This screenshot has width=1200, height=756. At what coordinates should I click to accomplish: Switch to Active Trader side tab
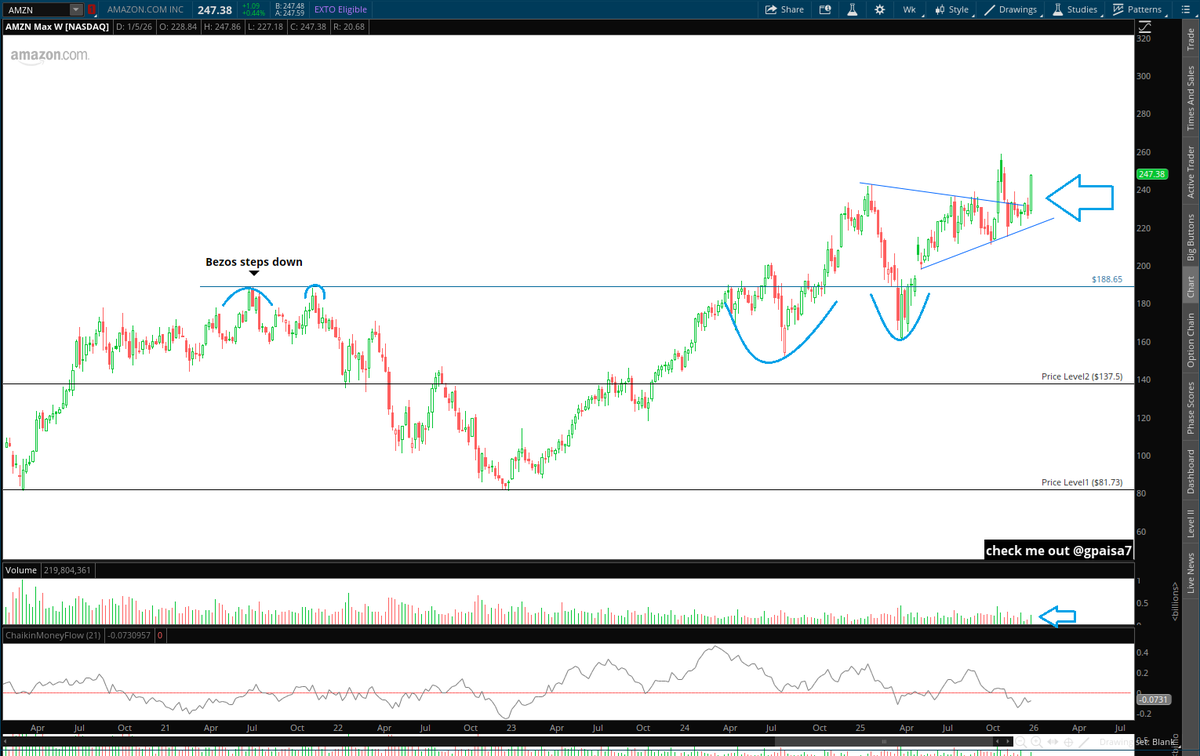[x=1190, y=171]
